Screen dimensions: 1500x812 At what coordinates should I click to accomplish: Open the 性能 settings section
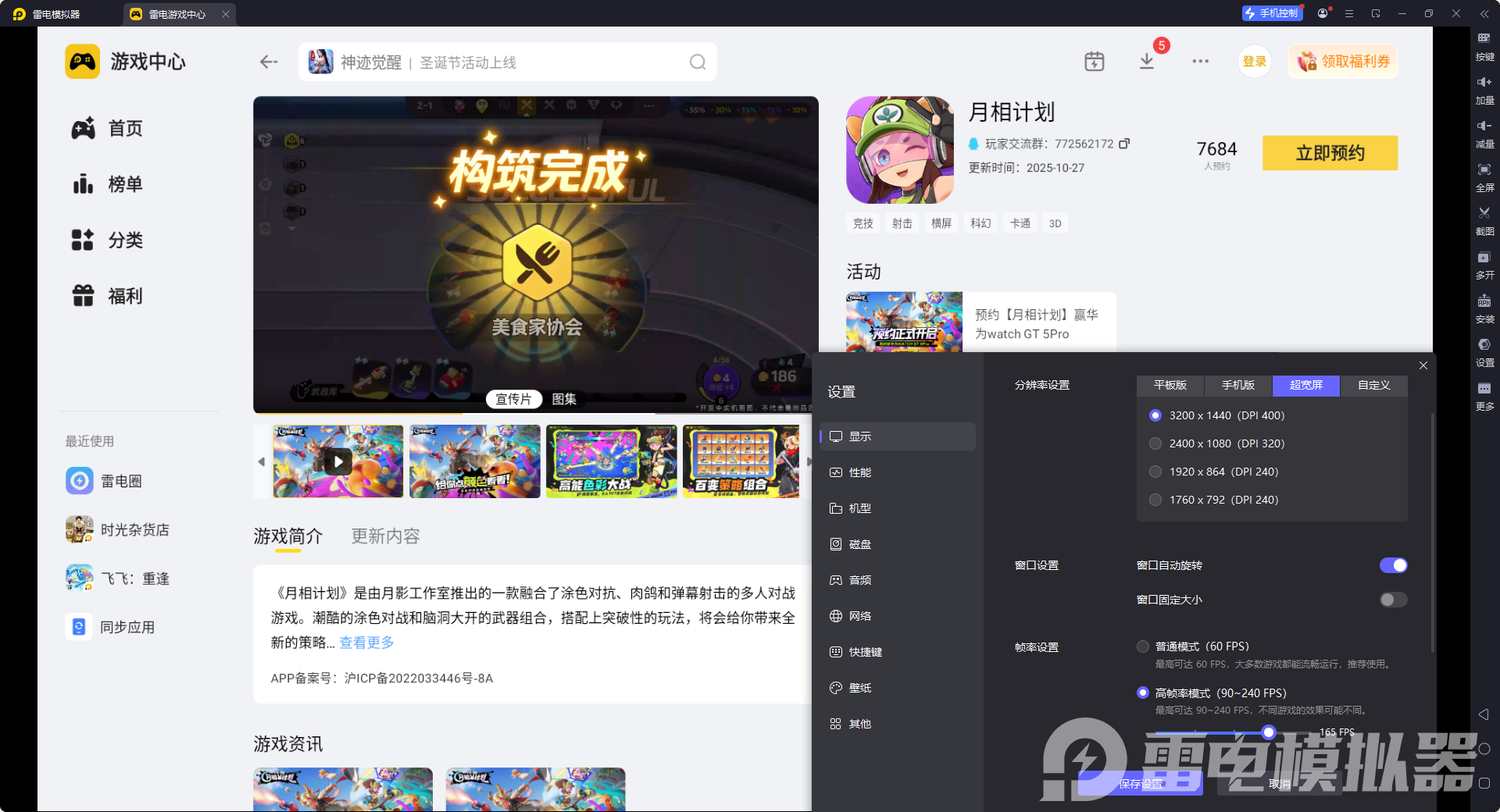coord(898,472)
